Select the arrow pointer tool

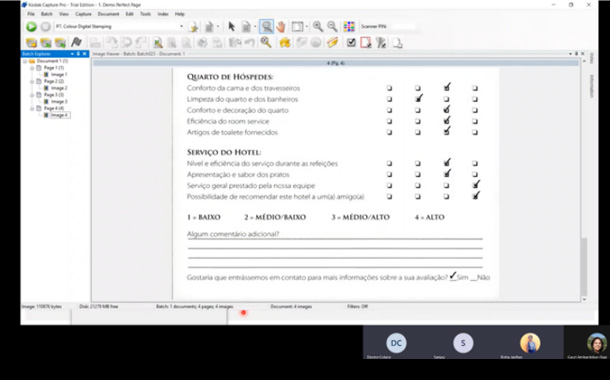coord(231,26)
